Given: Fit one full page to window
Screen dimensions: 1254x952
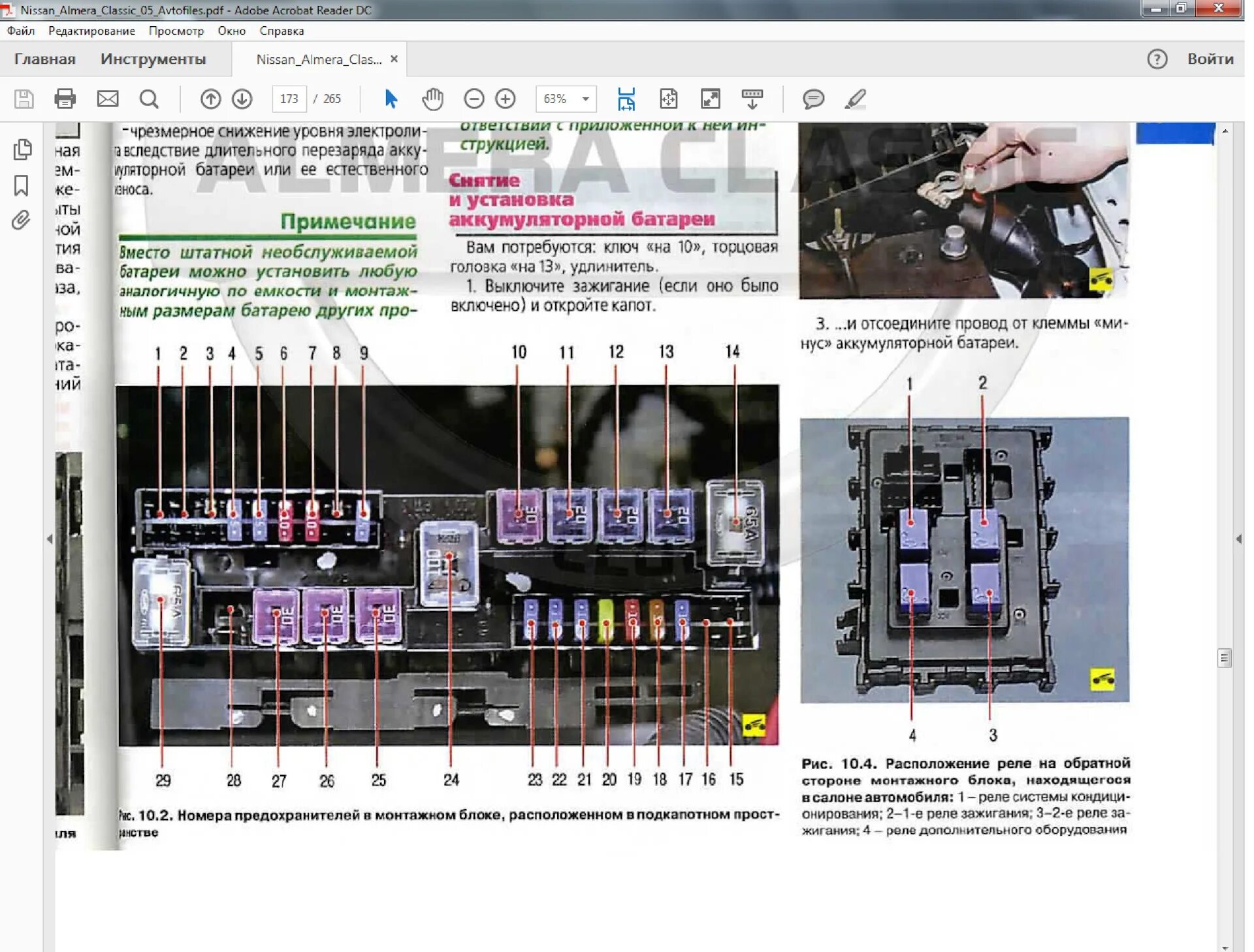Looking at the screenshot, I should (x=669, y=99).
